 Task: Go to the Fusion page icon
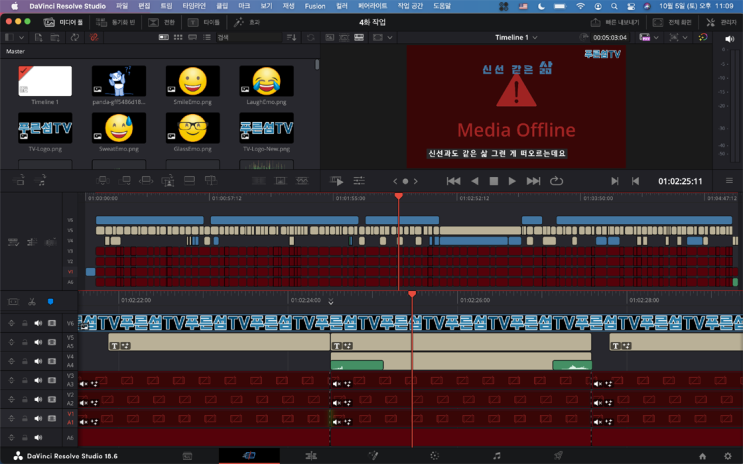(373, 455)
